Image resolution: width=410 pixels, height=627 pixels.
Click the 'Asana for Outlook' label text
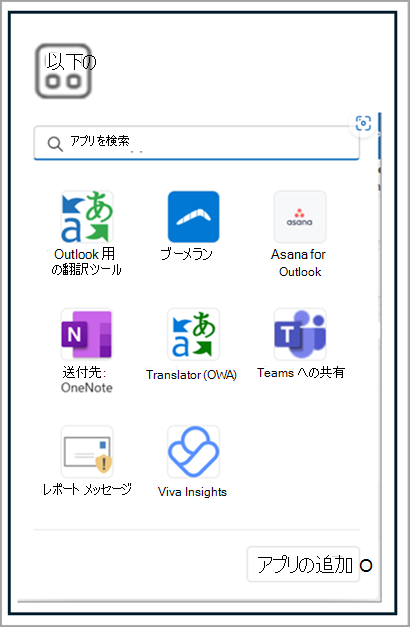(299, 263)
